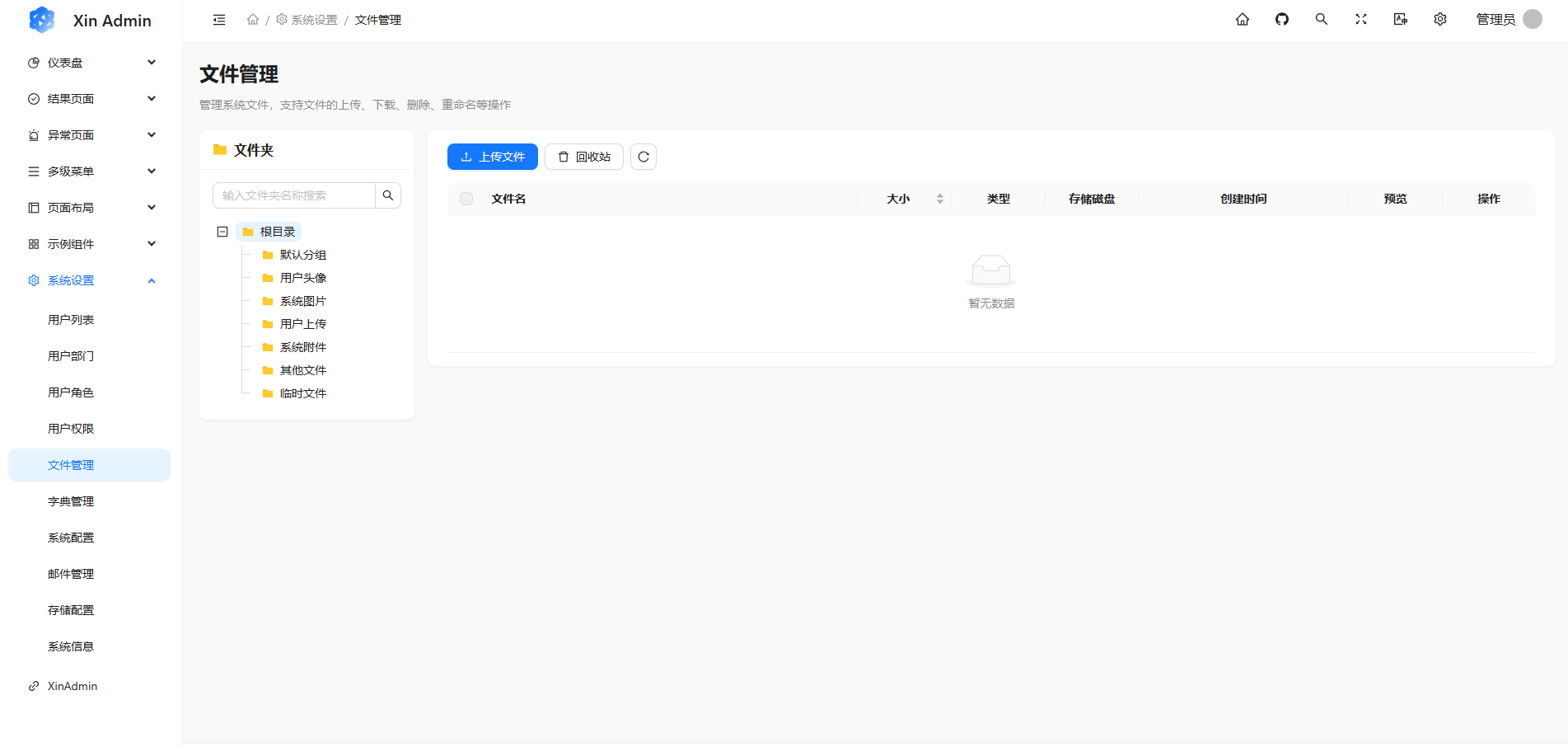Click the blue Upload File button

pos(492,157)
